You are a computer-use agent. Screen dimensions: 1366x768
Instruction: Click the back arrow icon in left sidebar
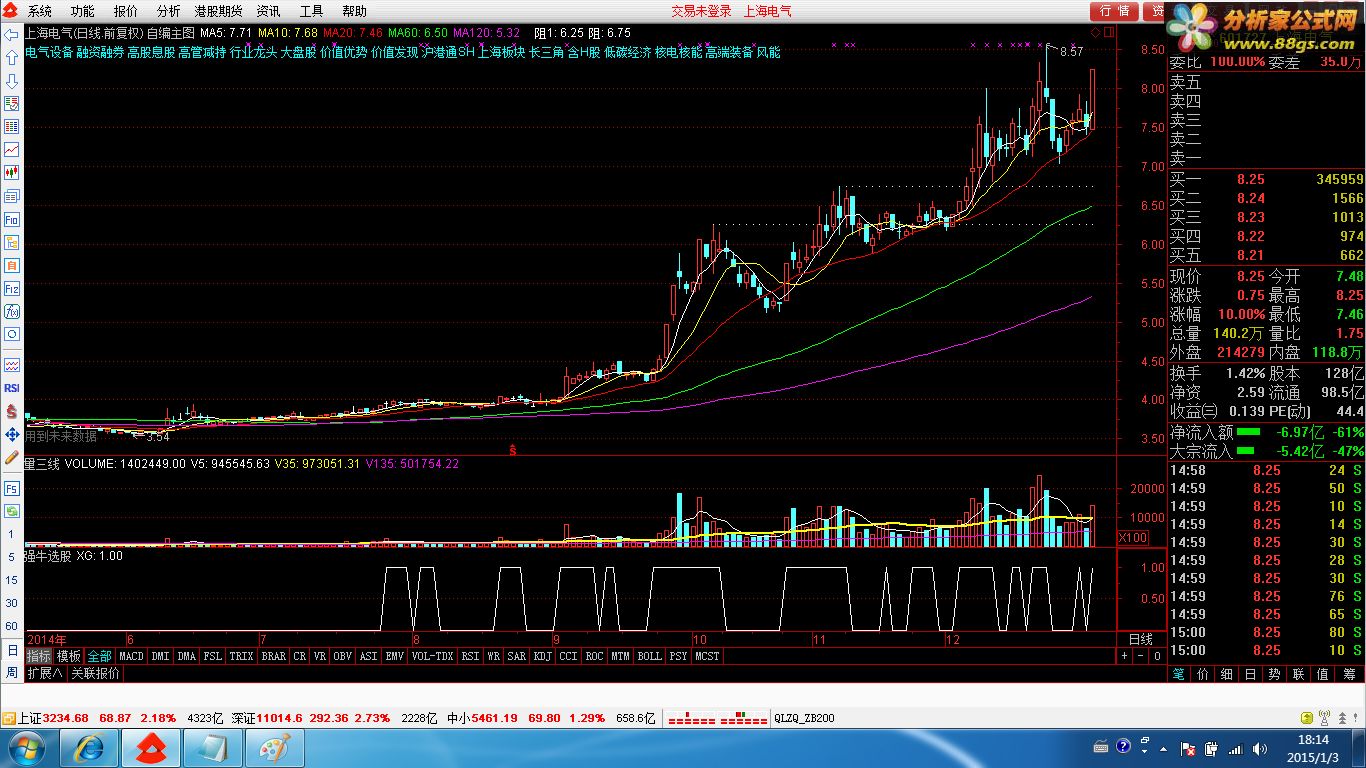coord(12,34)
